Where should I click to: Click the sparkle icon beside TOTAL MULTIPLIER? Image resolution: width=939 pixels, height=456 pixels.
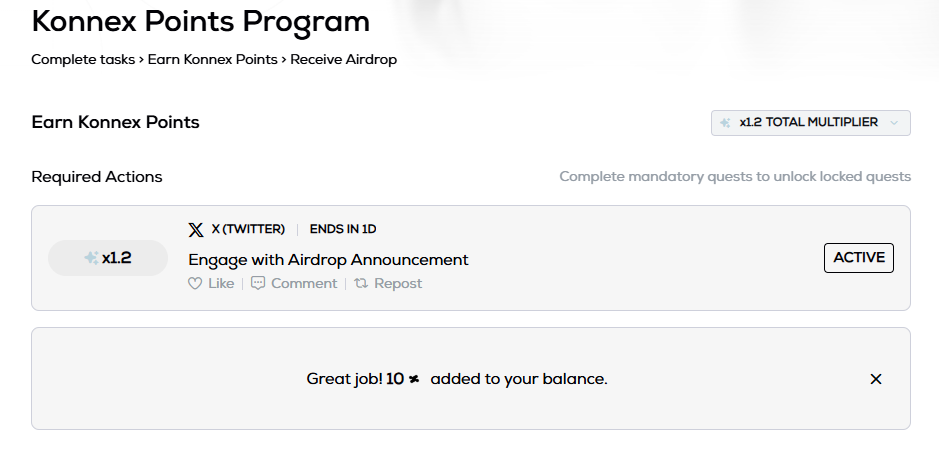(726, 123)
